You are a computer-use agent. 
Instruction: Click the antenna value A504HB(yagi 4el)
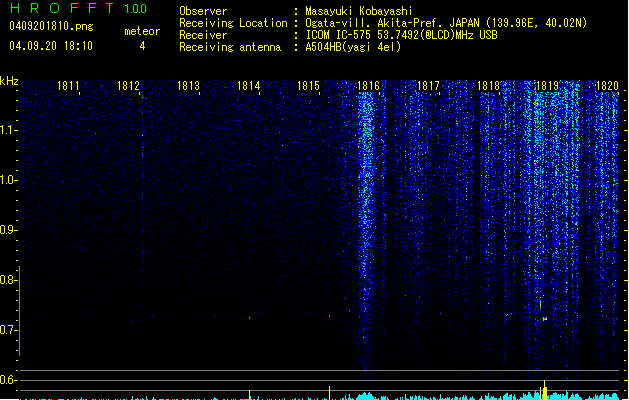point(353,47)
